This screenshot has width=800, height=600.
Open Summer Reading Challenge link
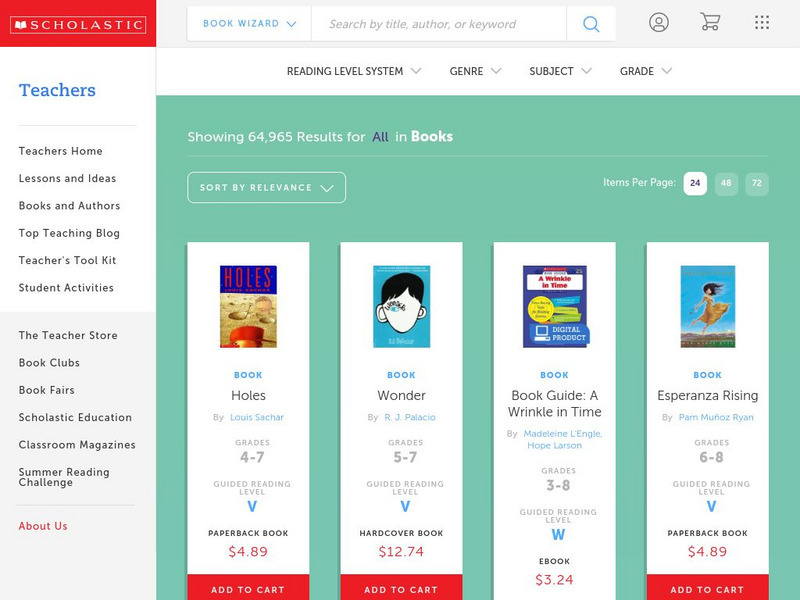click(64, 477)
